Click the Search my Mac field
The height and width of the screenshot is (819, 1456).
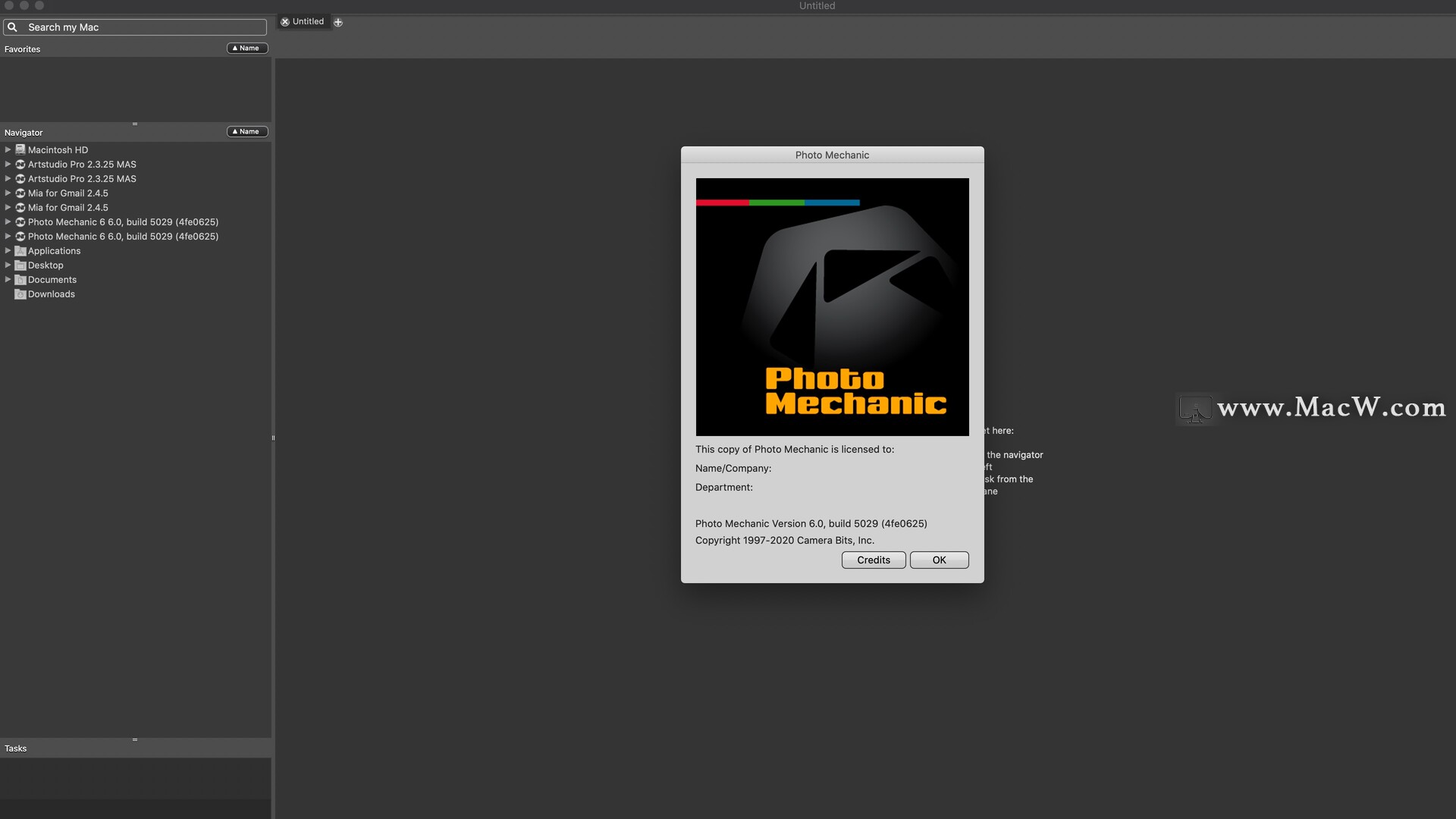pyautogui.click(x=135, y=27)
